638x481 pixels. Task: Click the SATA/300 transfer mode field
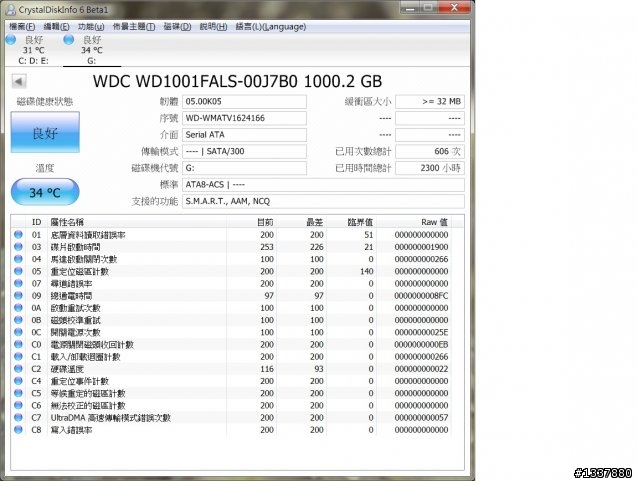point(244,151)
